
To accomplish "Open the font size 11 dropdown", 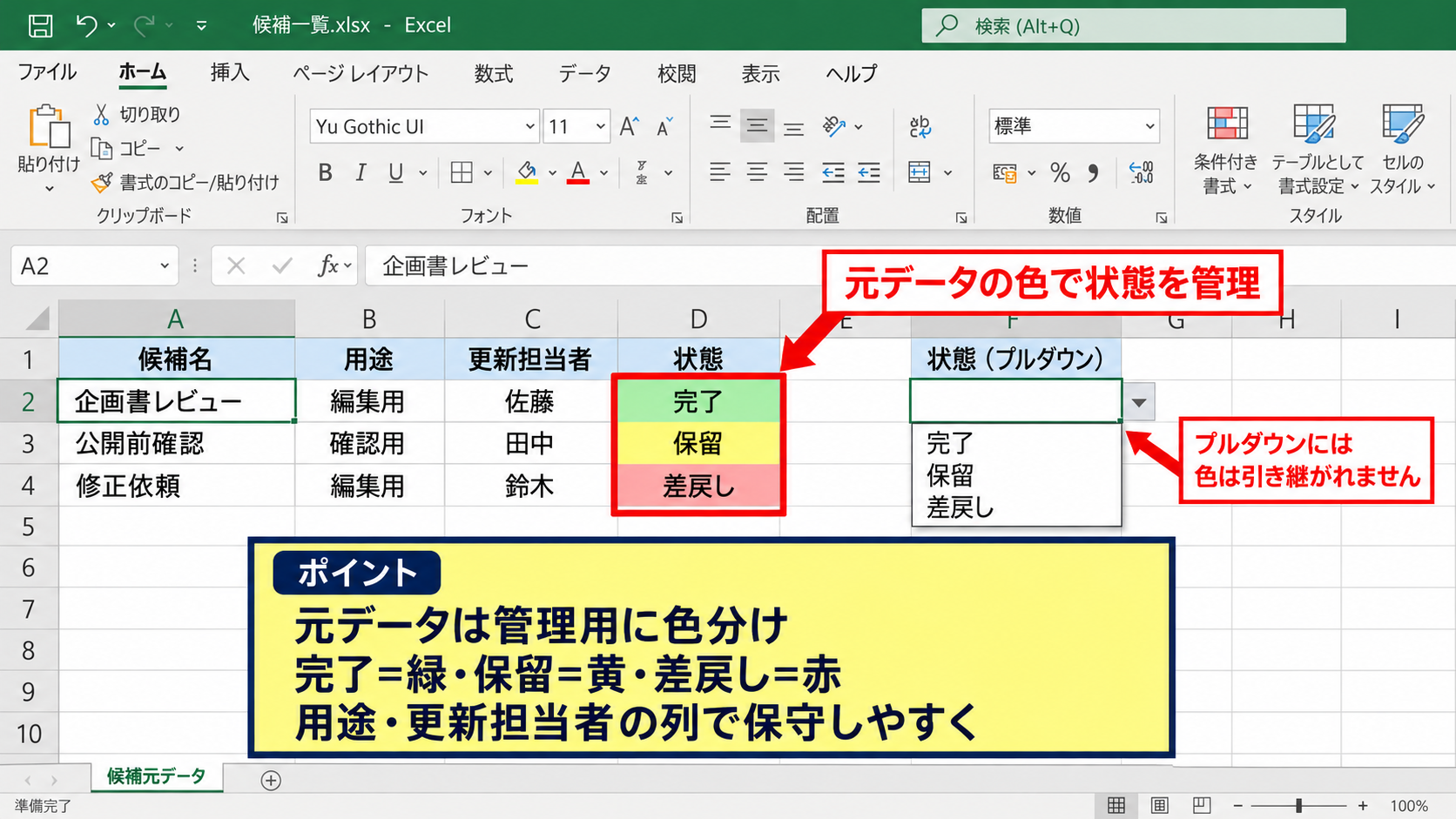I will point(600,127).
